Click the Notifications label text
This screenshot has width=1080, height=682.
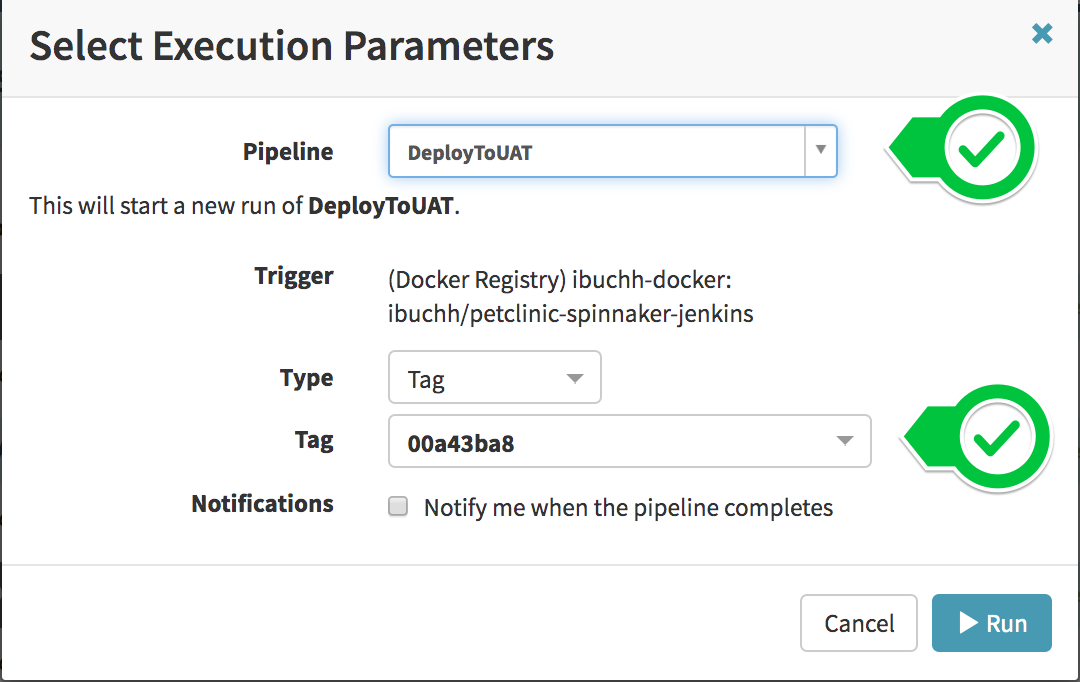coord(262,504)
